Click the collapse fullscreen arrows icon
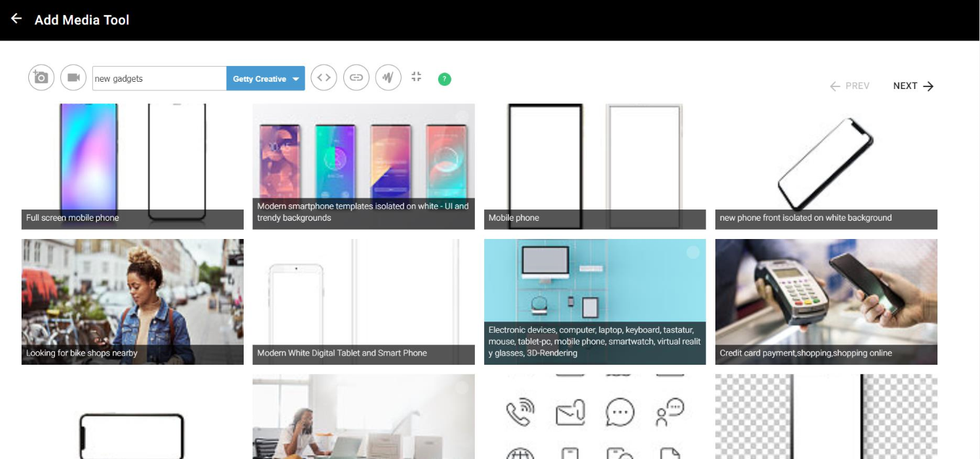 pos(417,77)
